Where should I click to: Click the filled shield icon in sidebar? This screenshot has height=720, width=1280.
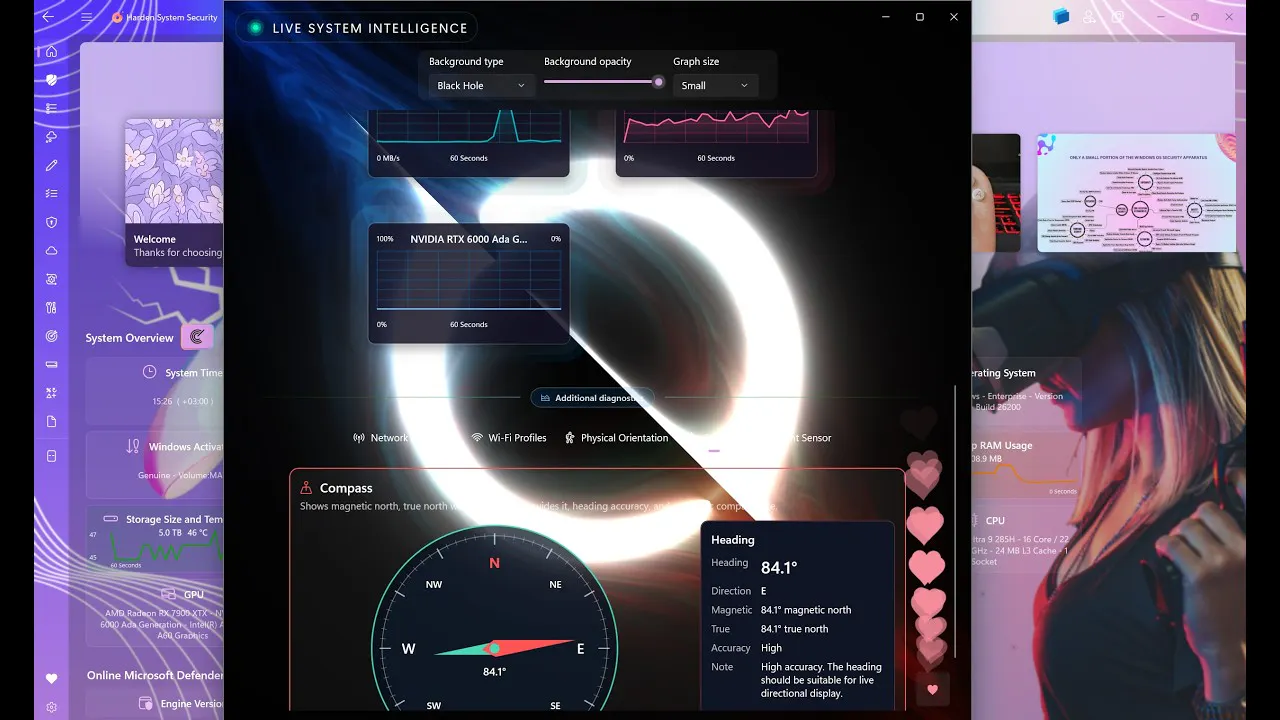pos(51,80)
